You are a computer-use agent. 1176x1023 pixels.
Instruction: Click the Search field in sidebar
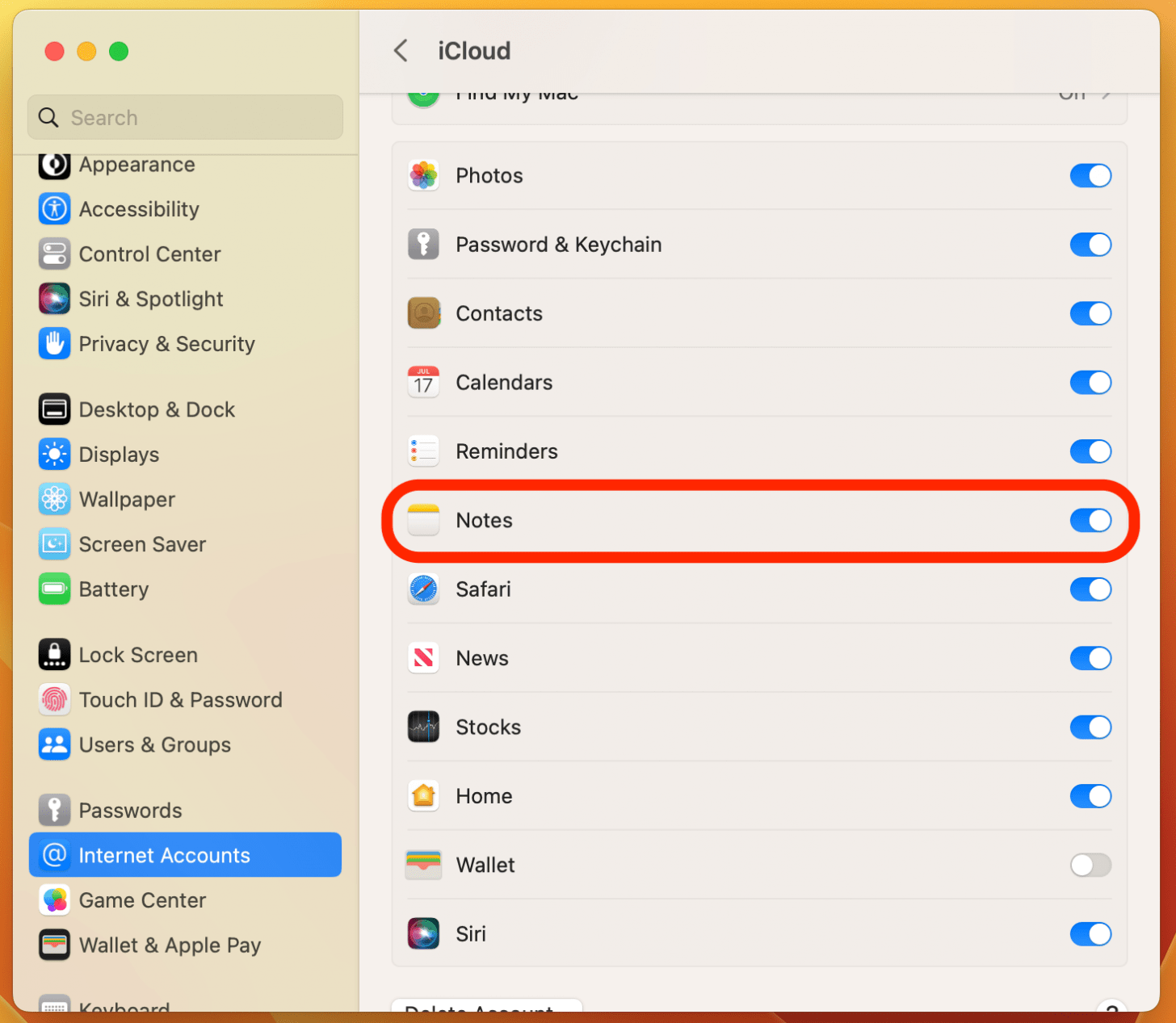(x=185, y=117)
